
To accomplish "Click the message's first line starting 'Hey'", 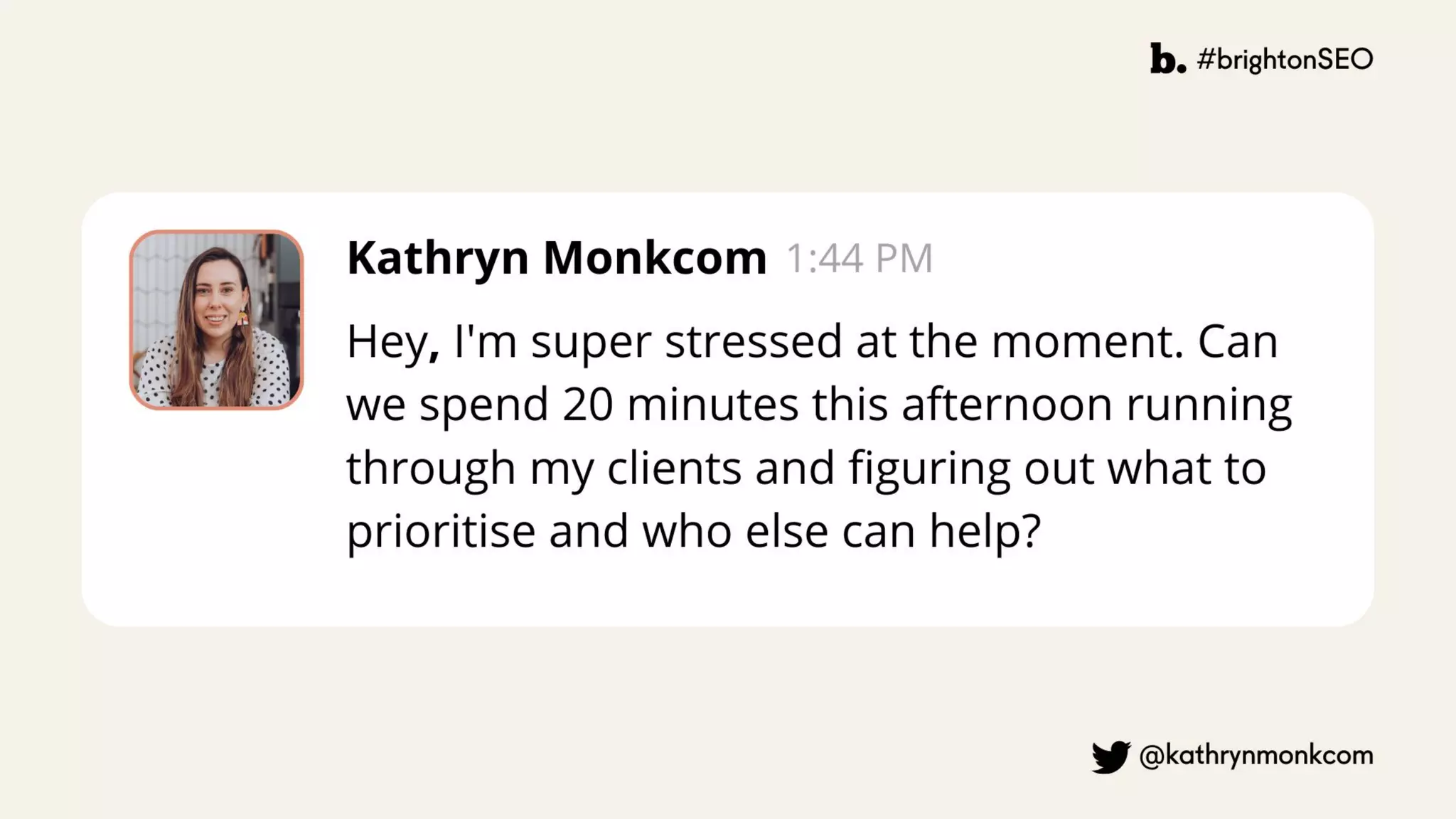I will 812,341.
